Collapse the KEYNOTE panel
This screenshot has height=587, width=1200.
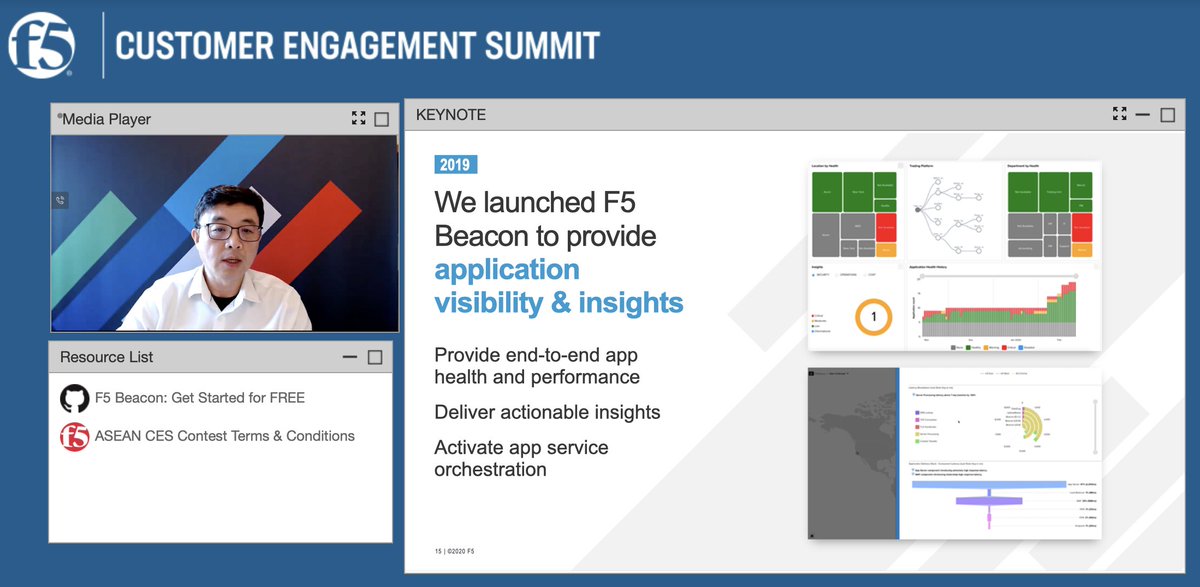point(1143,113)
